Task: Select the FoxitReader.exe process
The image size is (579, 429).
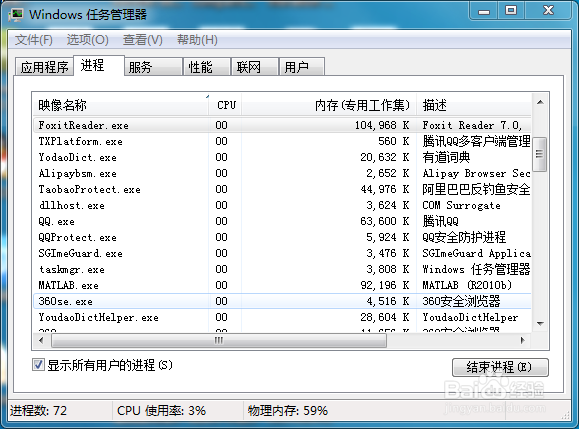Action: [282, 125]
